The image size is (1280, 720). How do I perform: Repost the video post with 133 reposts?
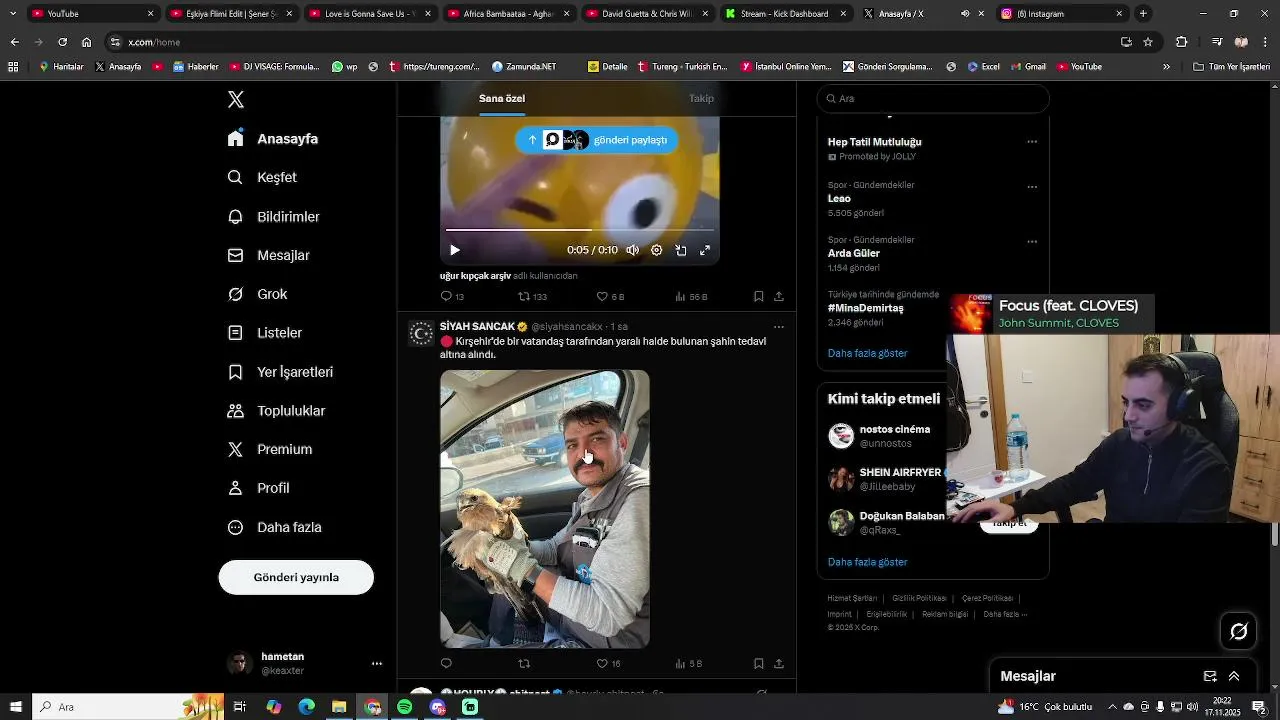click(x=532, y=297)
